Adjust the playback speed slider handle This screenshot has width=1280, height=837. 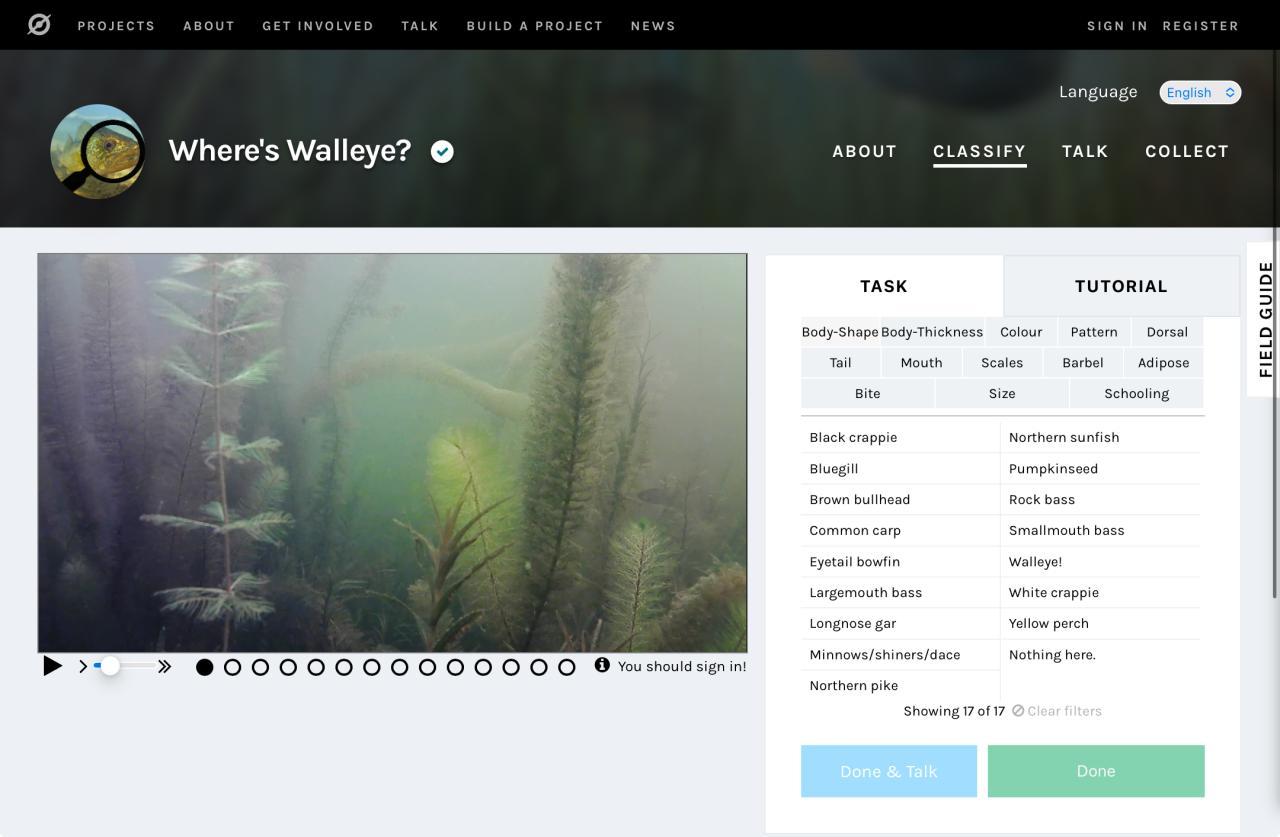click(110, 666)
